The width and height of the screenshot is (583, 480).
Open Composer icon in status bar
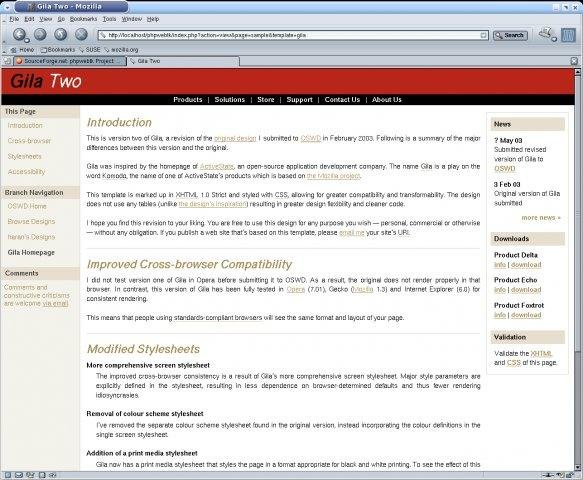coord(30,475)
